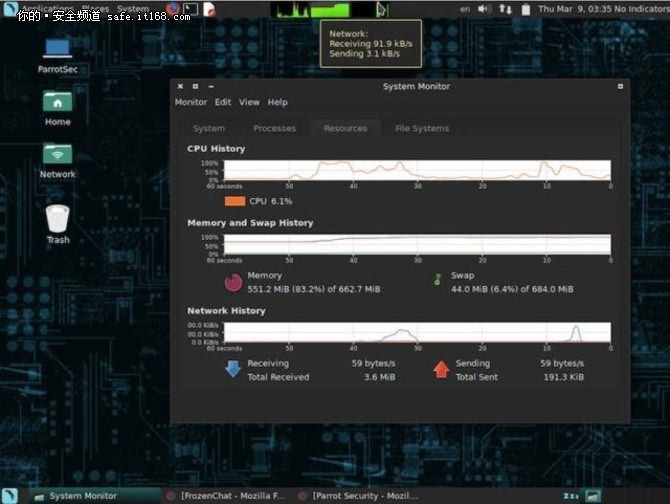Click the Total Received '3.6 MiB' value

click(x=379, y=377)
